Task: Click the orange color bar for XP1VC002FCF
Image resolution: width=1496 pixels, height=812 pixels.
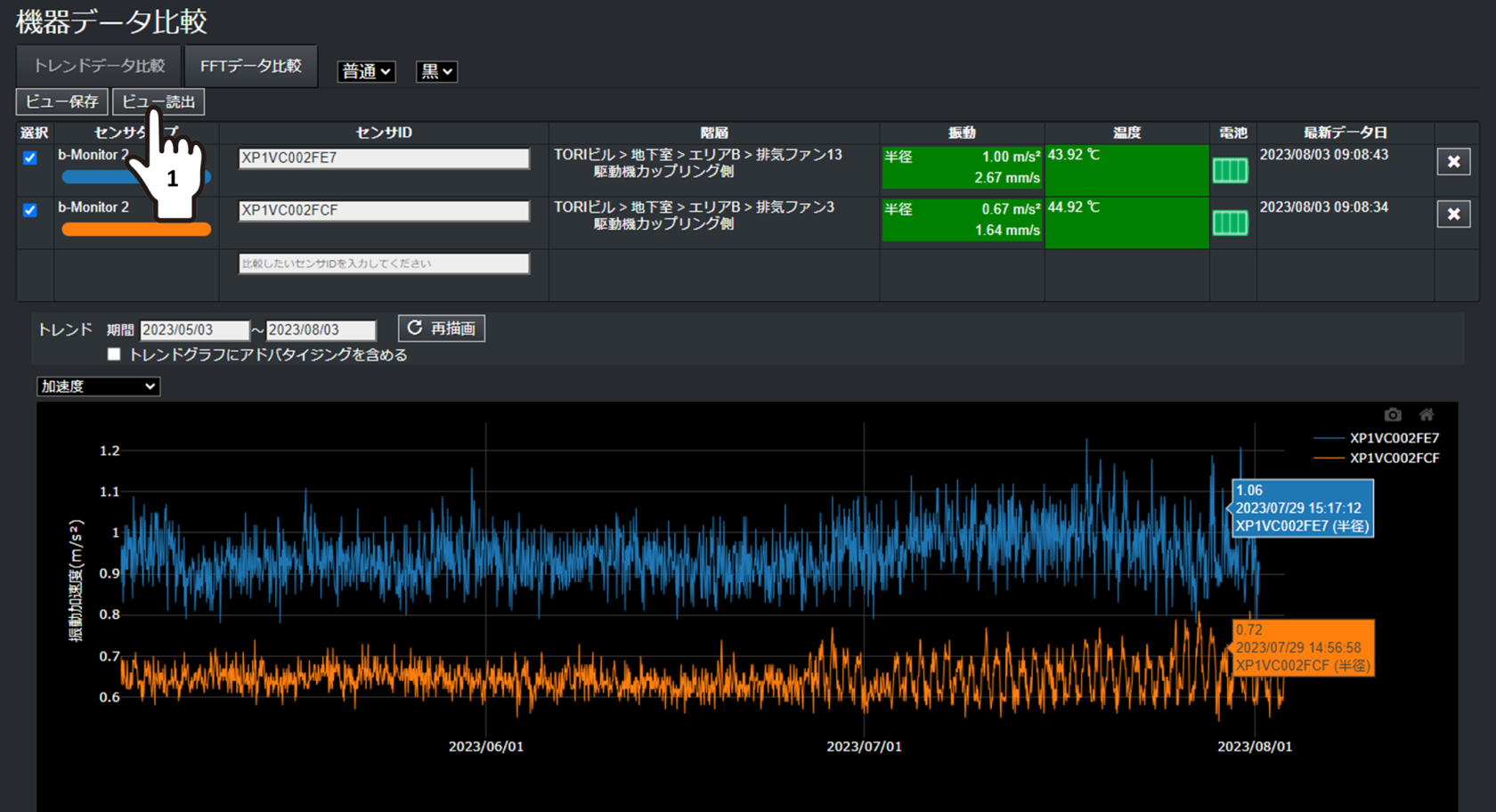Action: [136, 230]
